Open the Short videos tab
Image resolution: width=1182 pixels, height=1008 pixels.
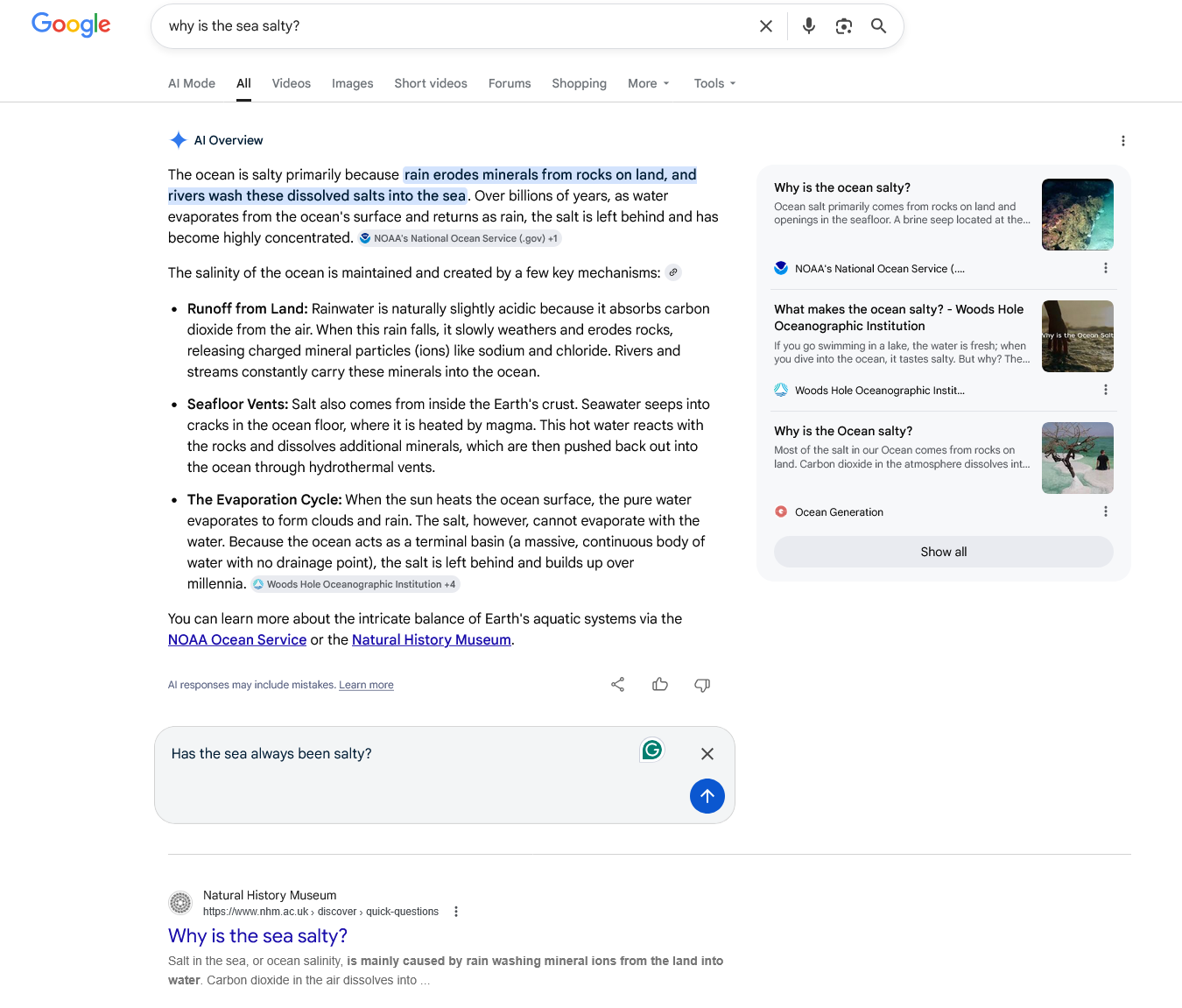point(431,83)
